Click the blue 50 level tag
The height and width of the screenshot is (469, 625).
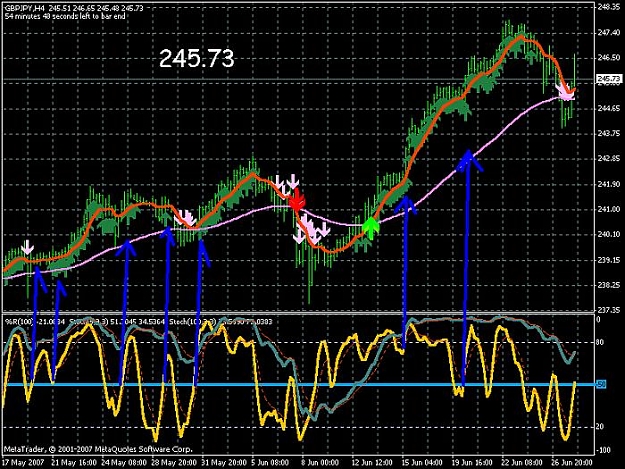601,385
